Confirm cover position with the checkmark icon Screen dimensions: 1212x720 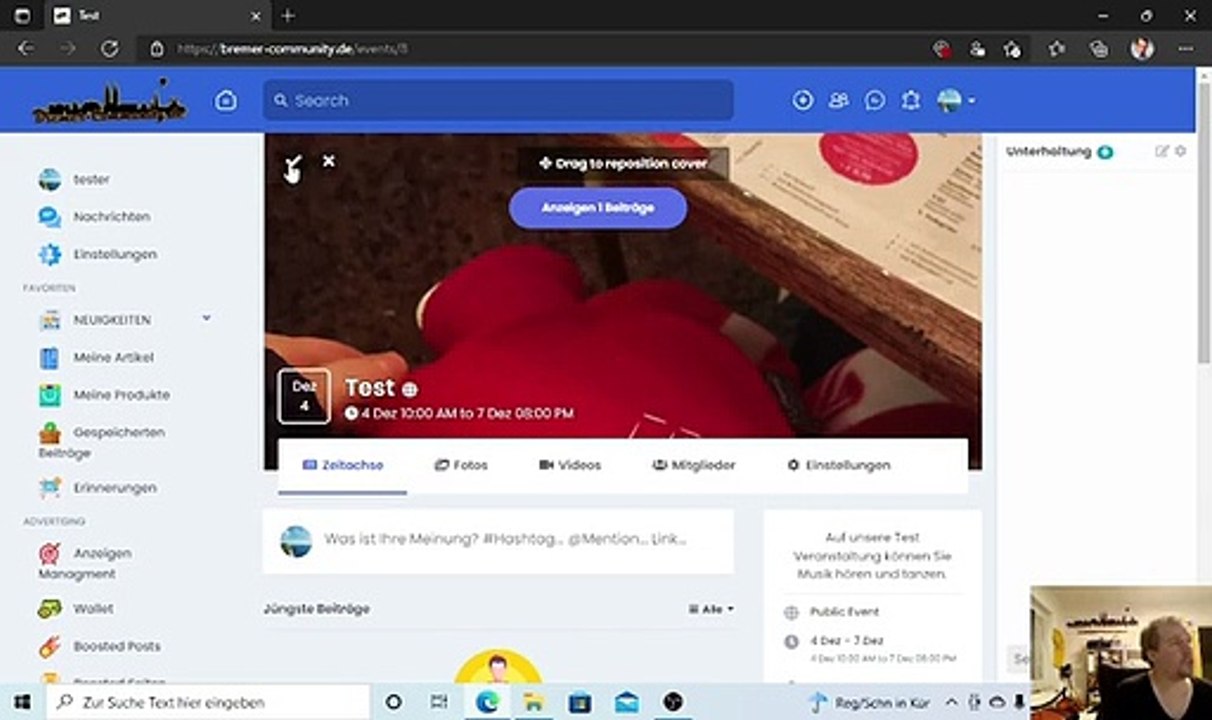(292, 163)
